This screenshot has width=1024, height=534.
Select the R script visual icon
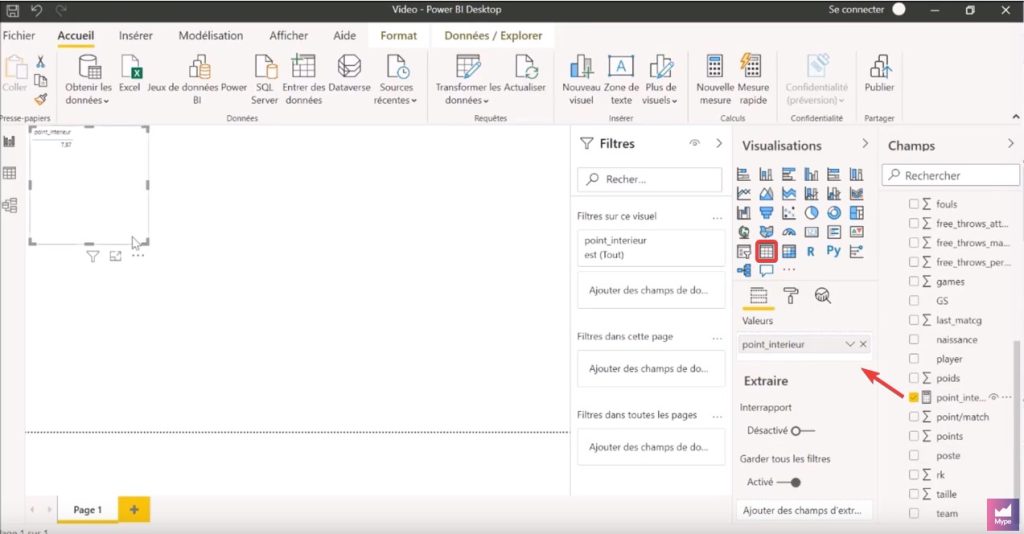point(810,251)
